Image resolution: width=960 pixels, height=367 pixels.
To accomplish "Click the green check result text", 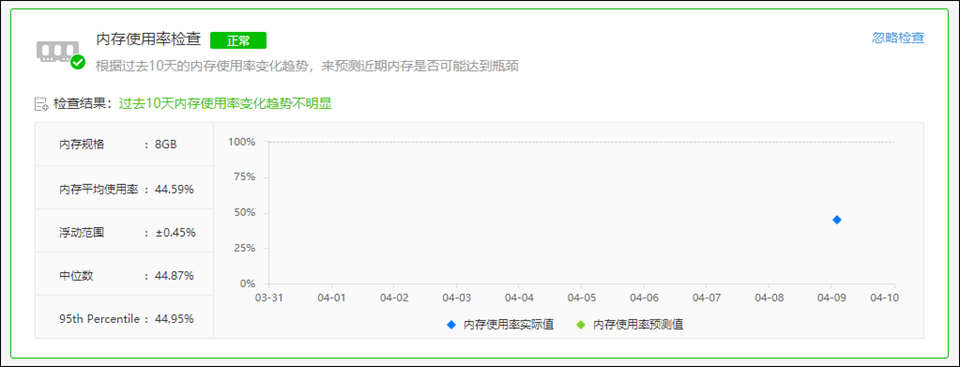I will [x=225, y=104].
